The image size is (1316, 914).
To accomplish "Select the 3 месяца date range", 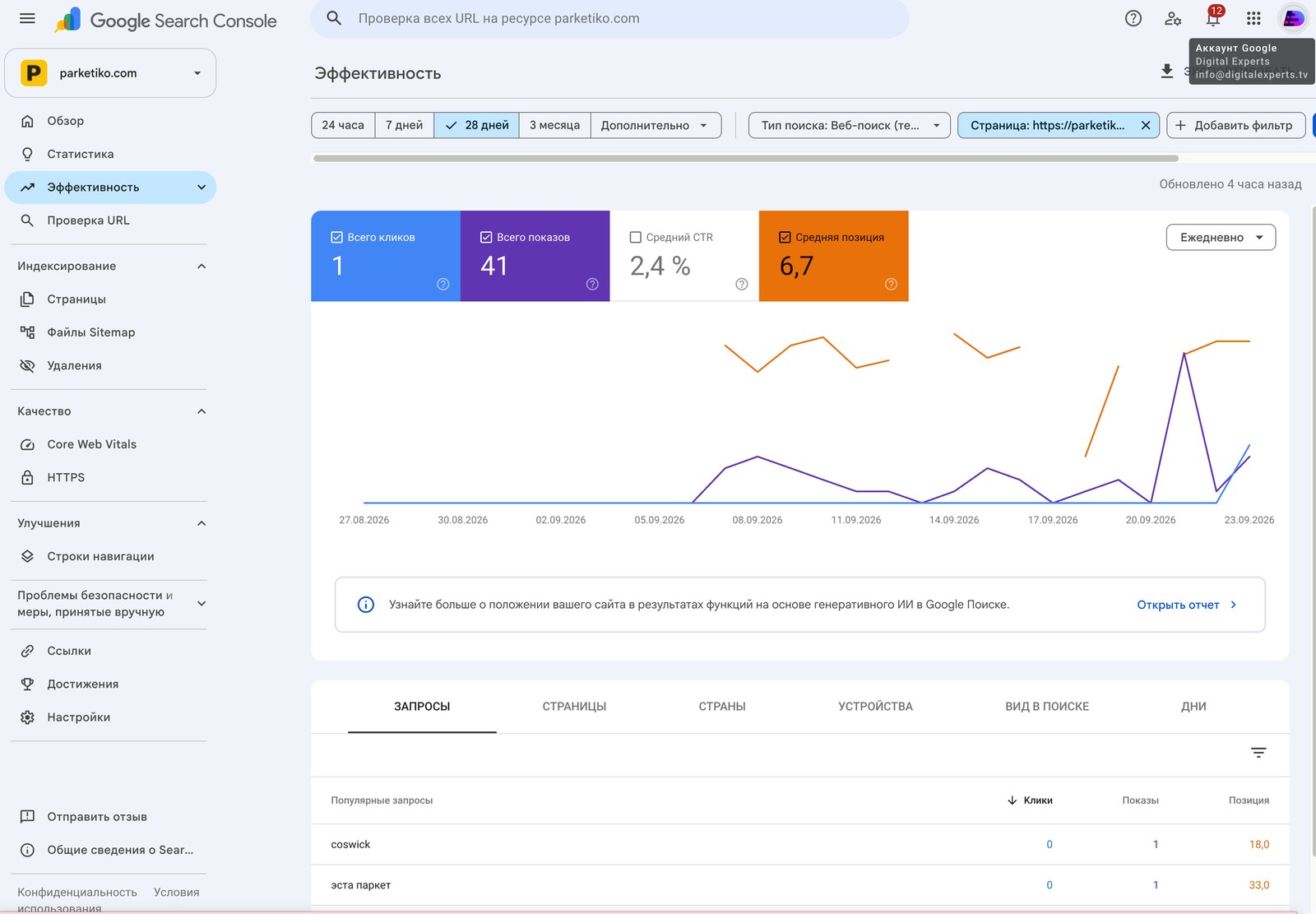I will pyautogui.click(x=554, y=125).
